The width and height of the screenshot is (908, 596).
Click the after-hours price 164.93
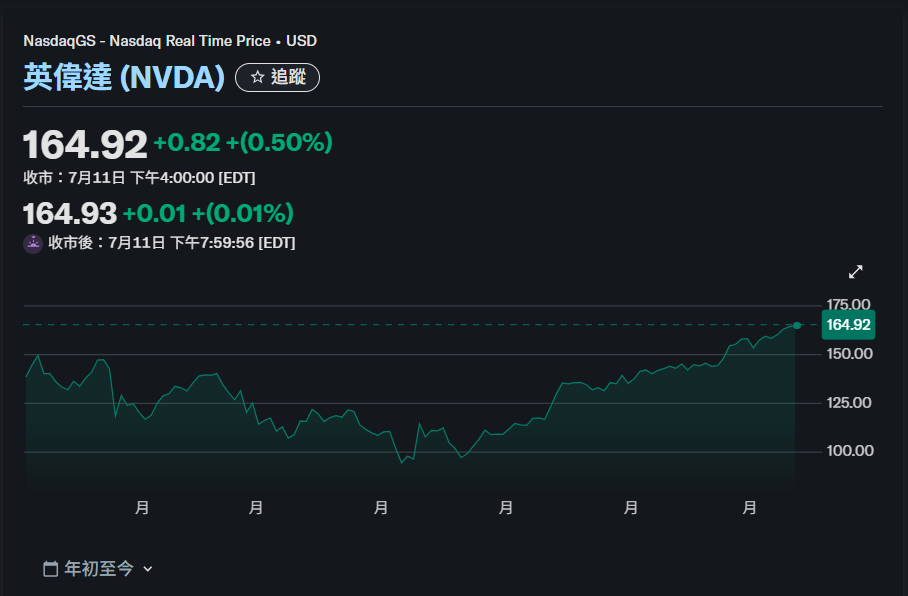tap(70, 214)
